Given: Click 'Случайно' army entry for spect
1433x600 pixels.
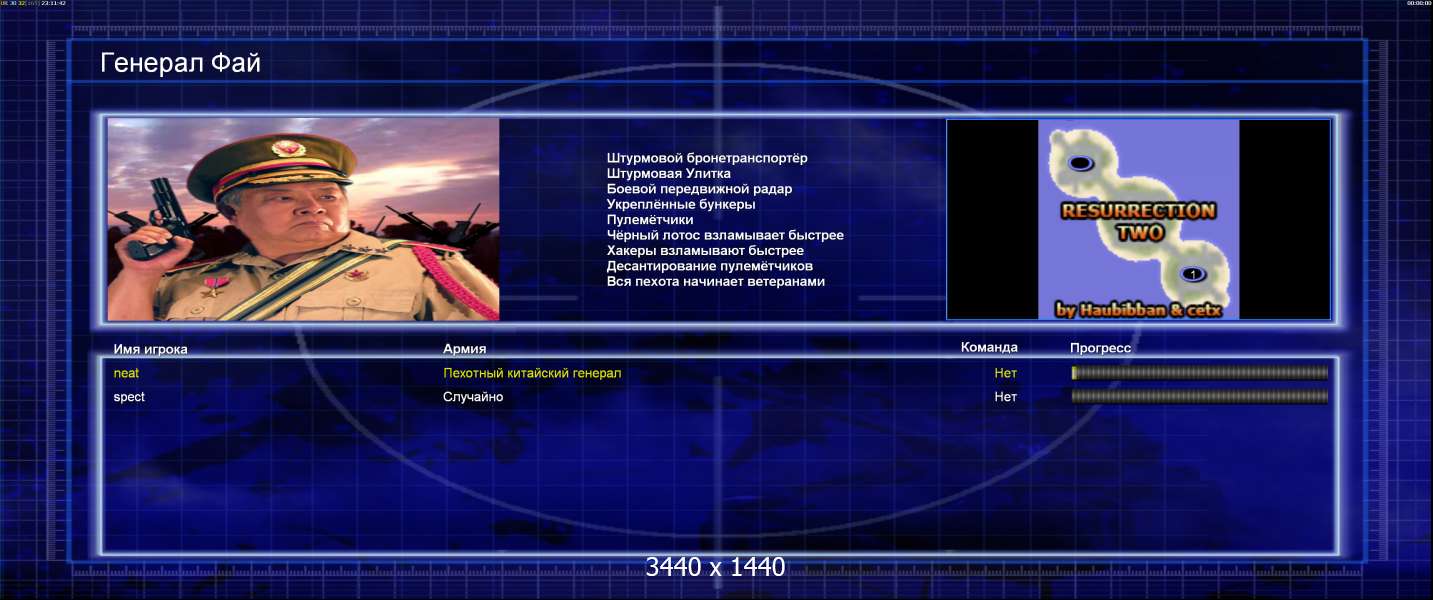Looking at the screenshot, I should pyautogui.click(x=473, y=397).
